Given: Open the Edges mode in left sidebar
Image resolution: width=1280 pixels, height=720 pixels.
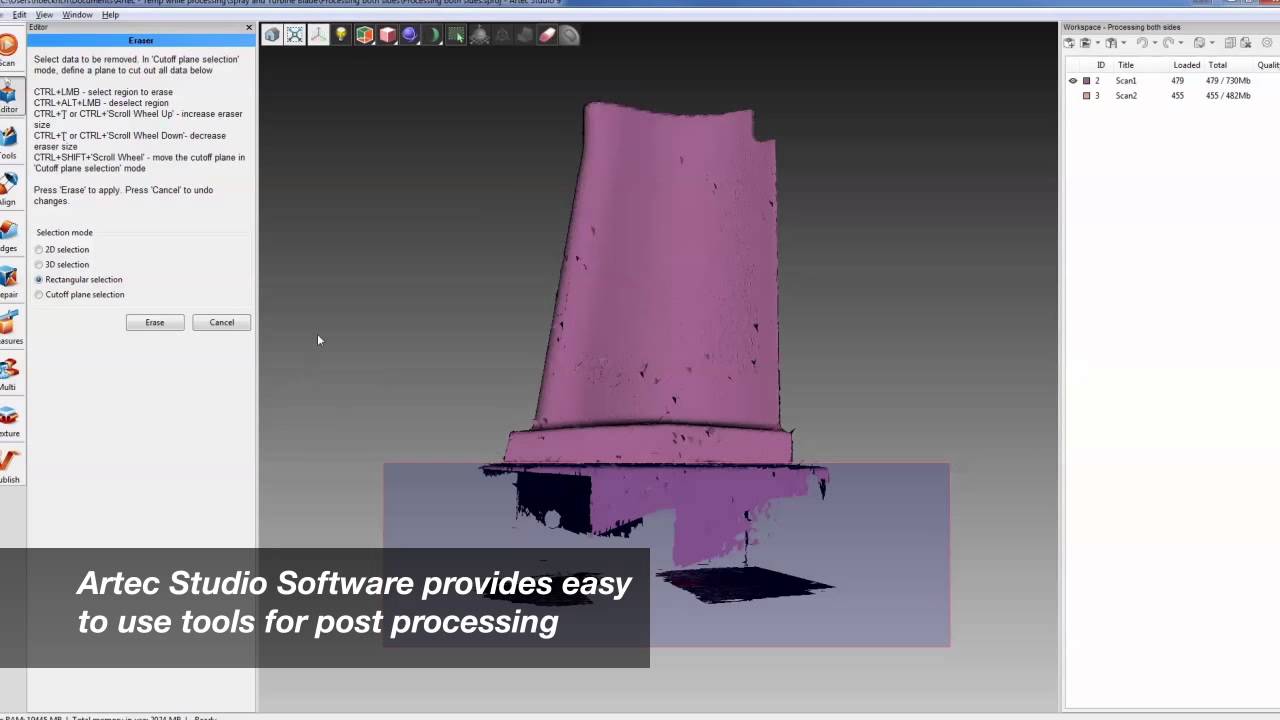Looking at the screenshot, I should (x=8, y=236).
